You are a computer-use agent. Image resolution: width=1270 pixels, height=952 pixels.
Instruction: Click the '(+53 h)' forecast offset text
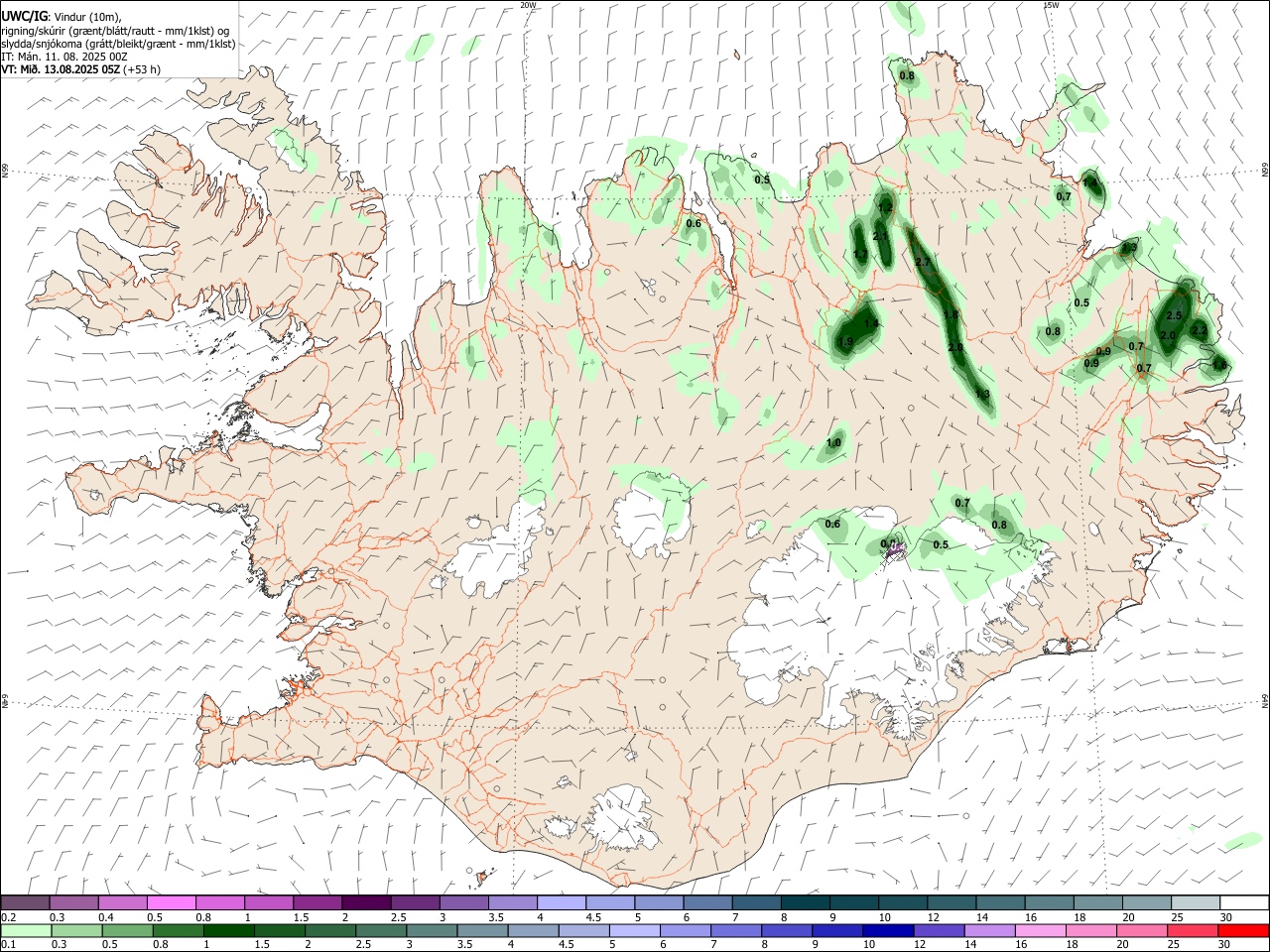point(142,69)
